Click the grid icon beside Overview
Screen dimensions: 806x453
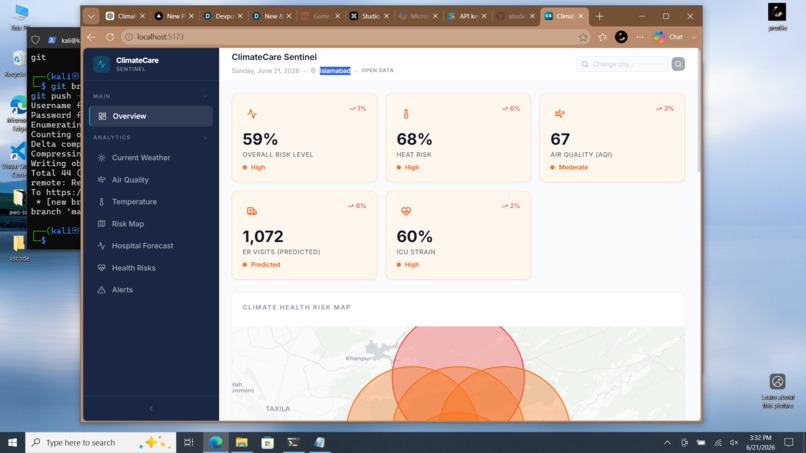[102, 116]
